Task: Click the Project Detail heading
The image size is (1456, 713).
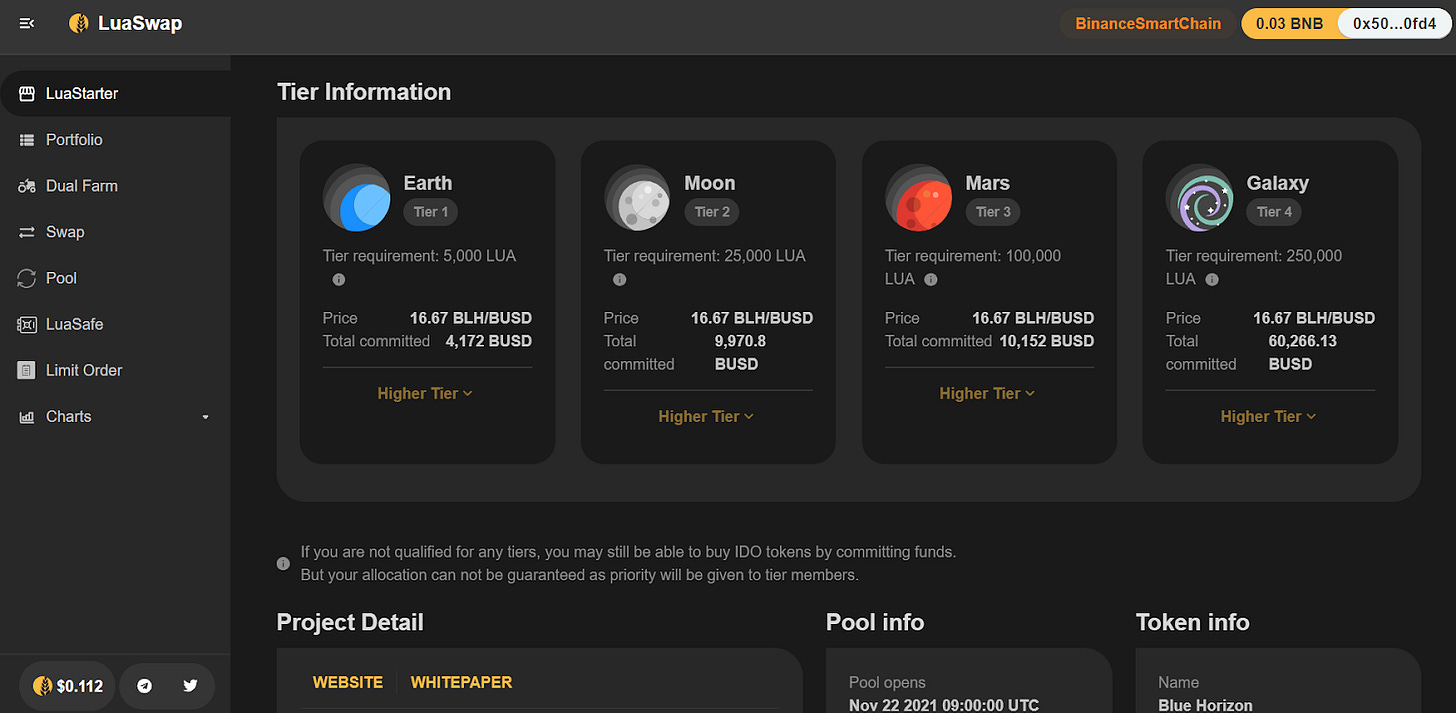Action: click(350, 623)
